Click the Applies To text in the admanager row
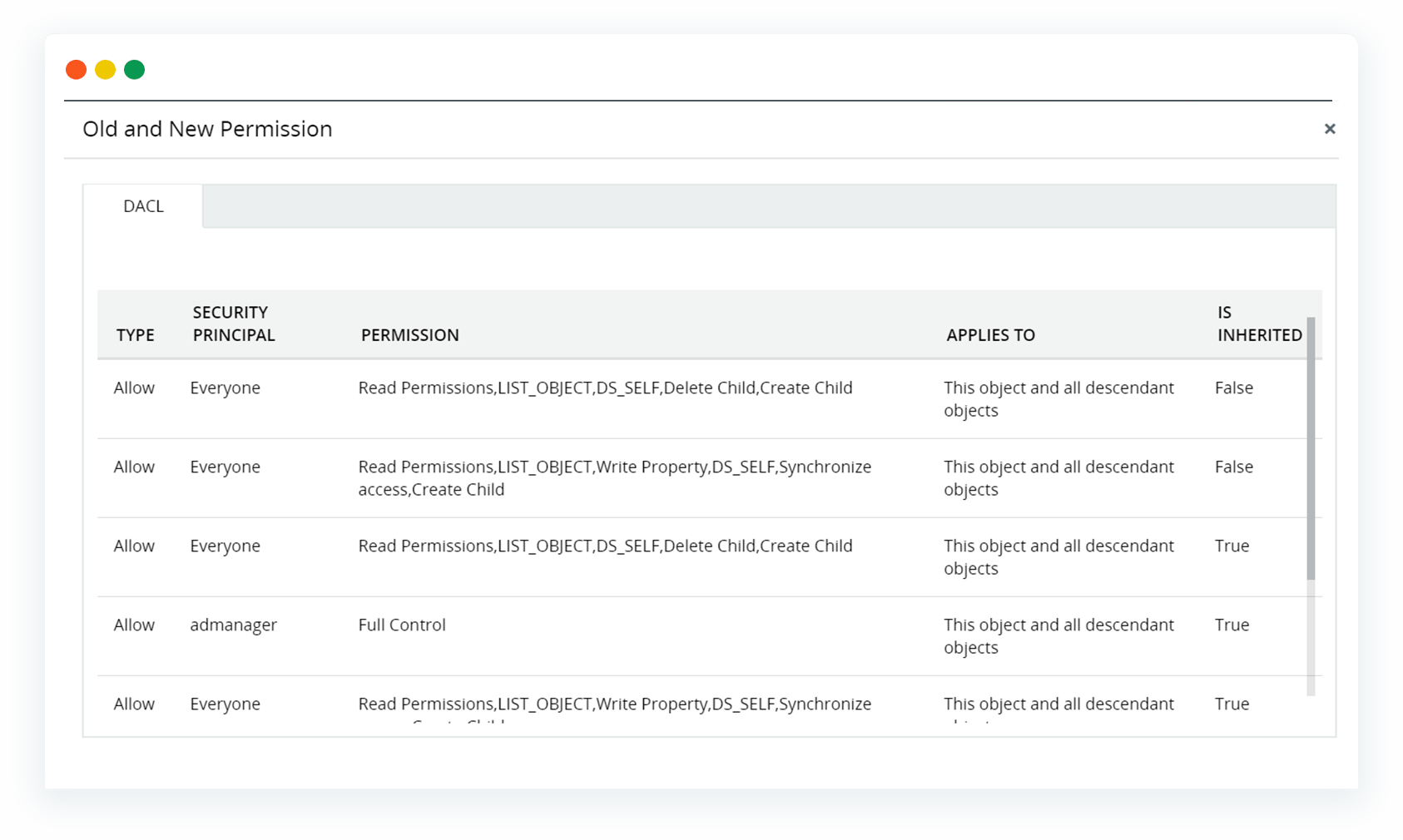Viewport: 1403px width, 840px height. pos(1058,636)
